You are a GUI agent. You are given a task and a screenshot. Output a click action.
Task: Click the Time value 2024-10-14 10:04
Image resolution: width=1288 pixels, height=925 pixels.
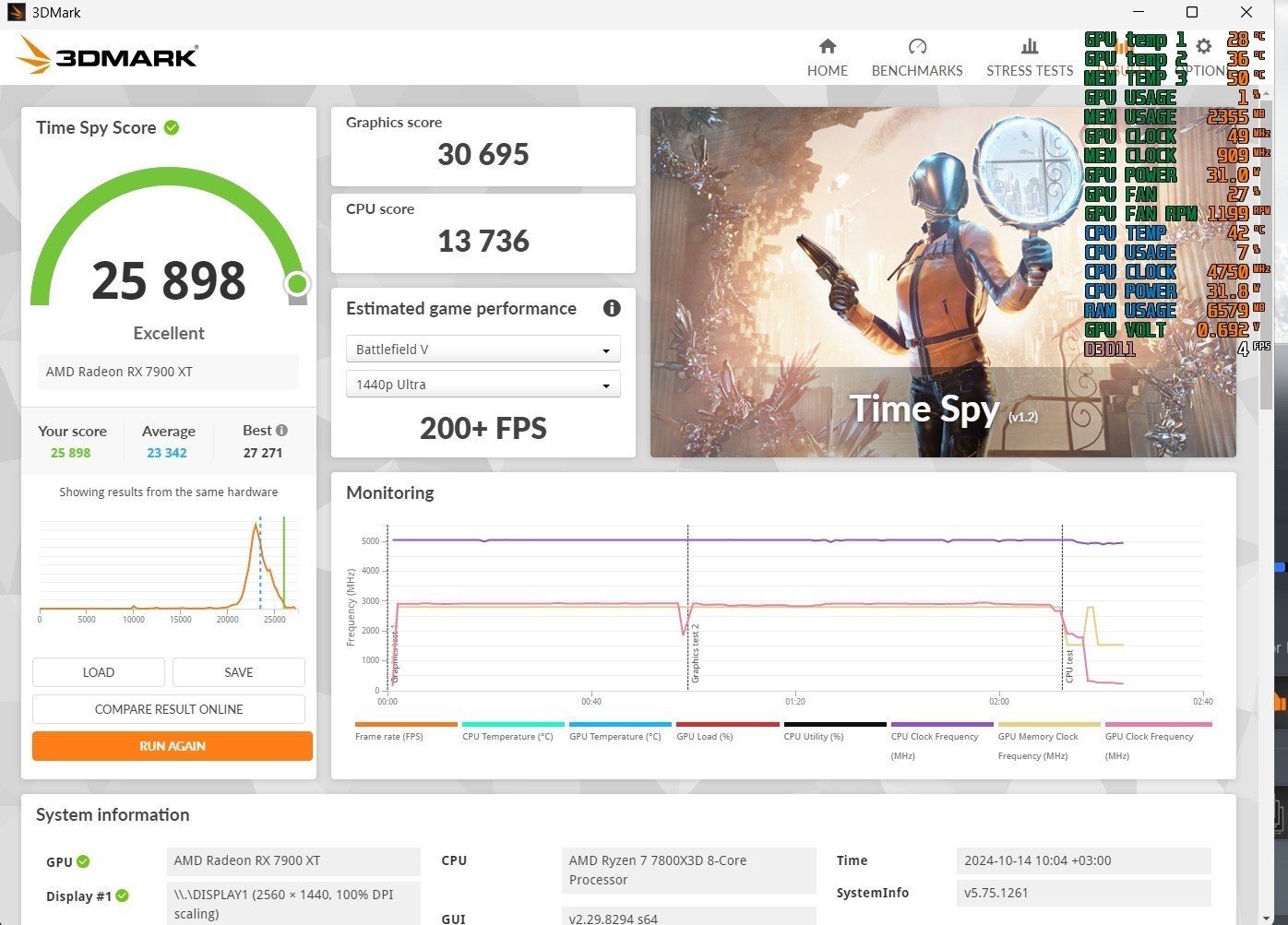click(1083, 860)
